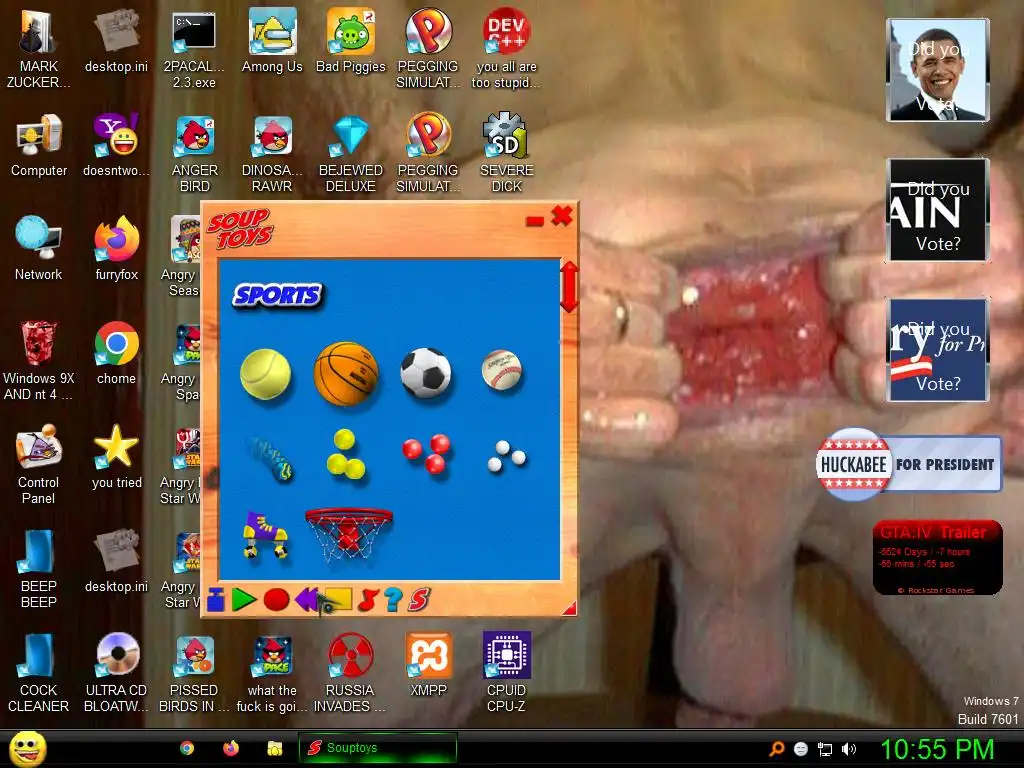The width and height of the screenshot is (1024, 768).
Task: Select the Dev-C++ 'you all are too stupid' icon
Action: click(506, 49)
